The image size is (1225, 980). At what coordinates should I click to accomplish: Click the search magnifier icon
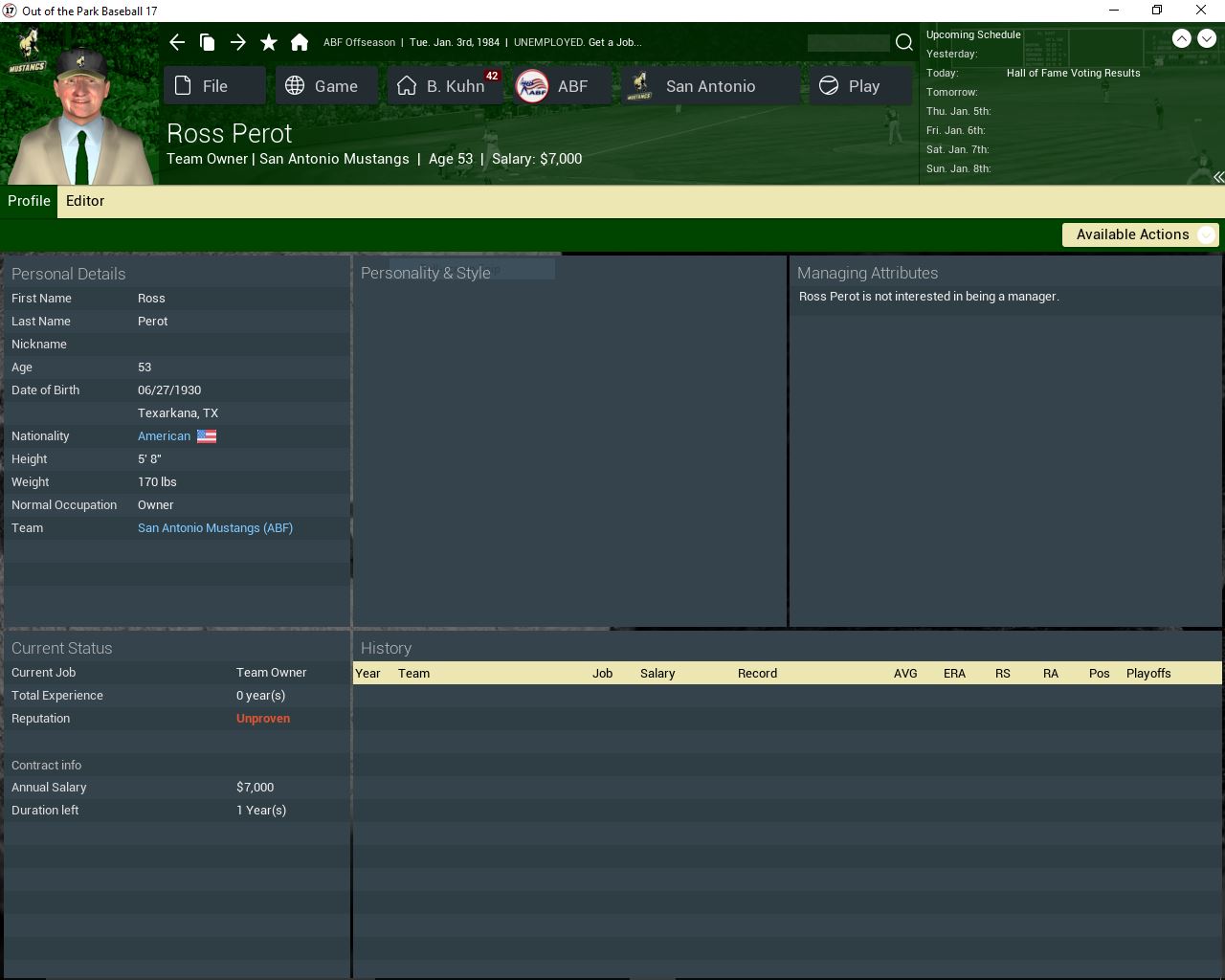pyautogui.click(x=903, y=42)
